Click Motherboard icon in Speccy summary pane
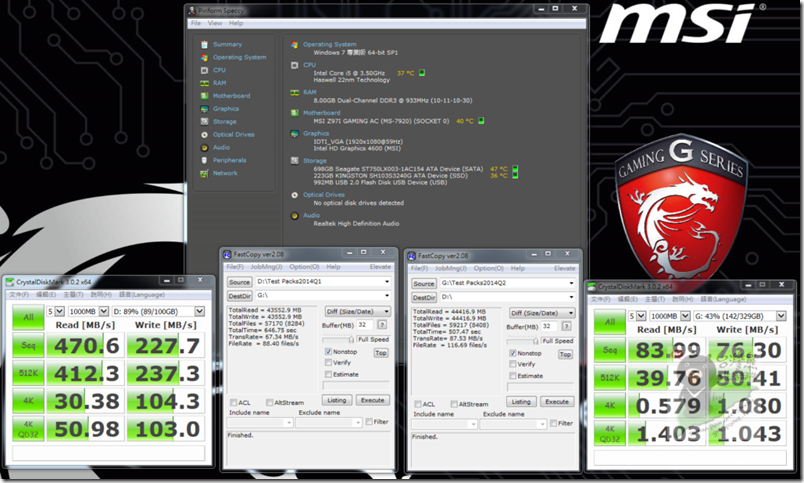The image size is (804, 483). pyautogui.click(x=294, y=113)
